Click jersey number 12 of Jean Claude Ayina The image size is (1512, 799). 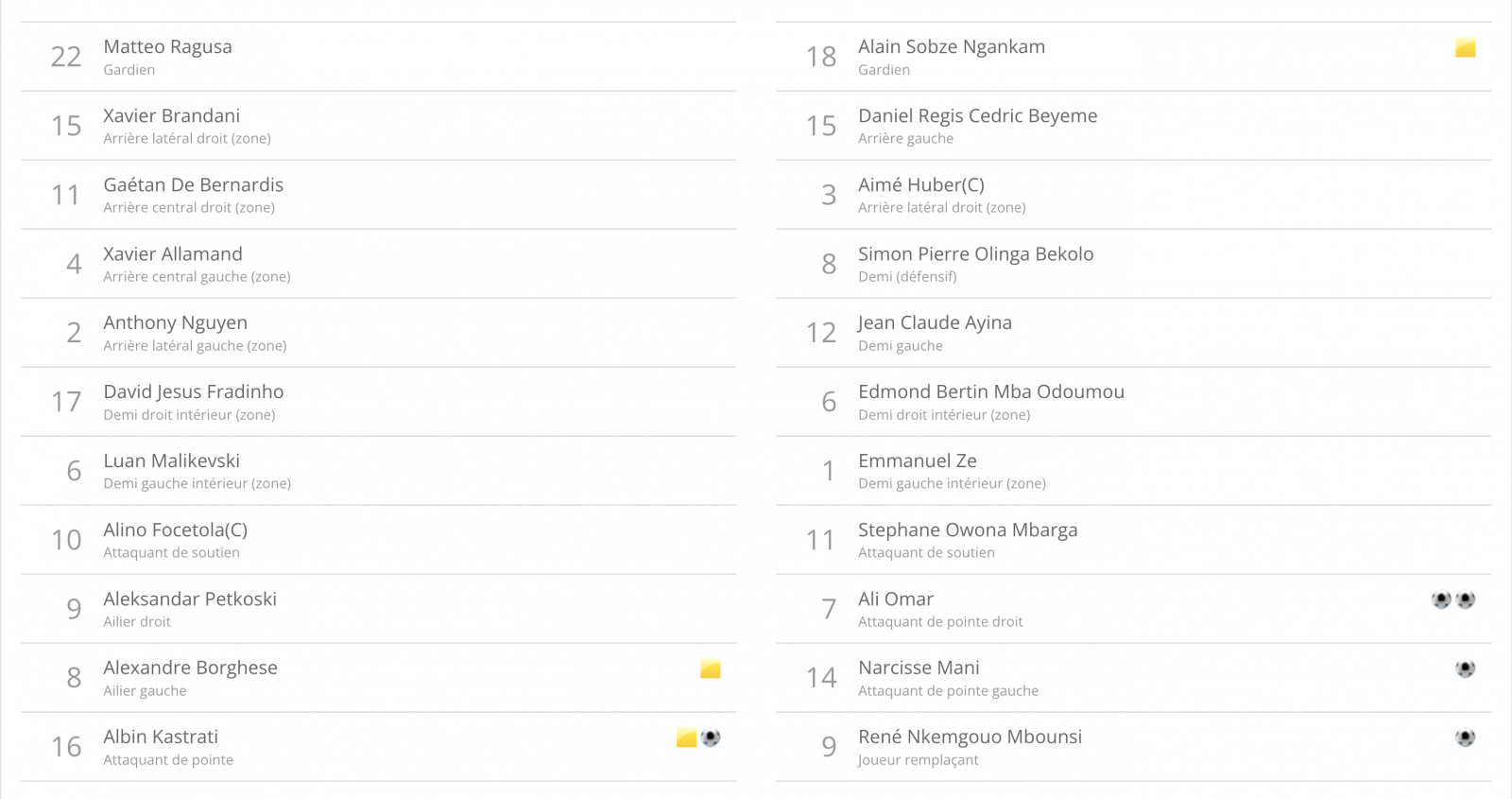[821, 333]
